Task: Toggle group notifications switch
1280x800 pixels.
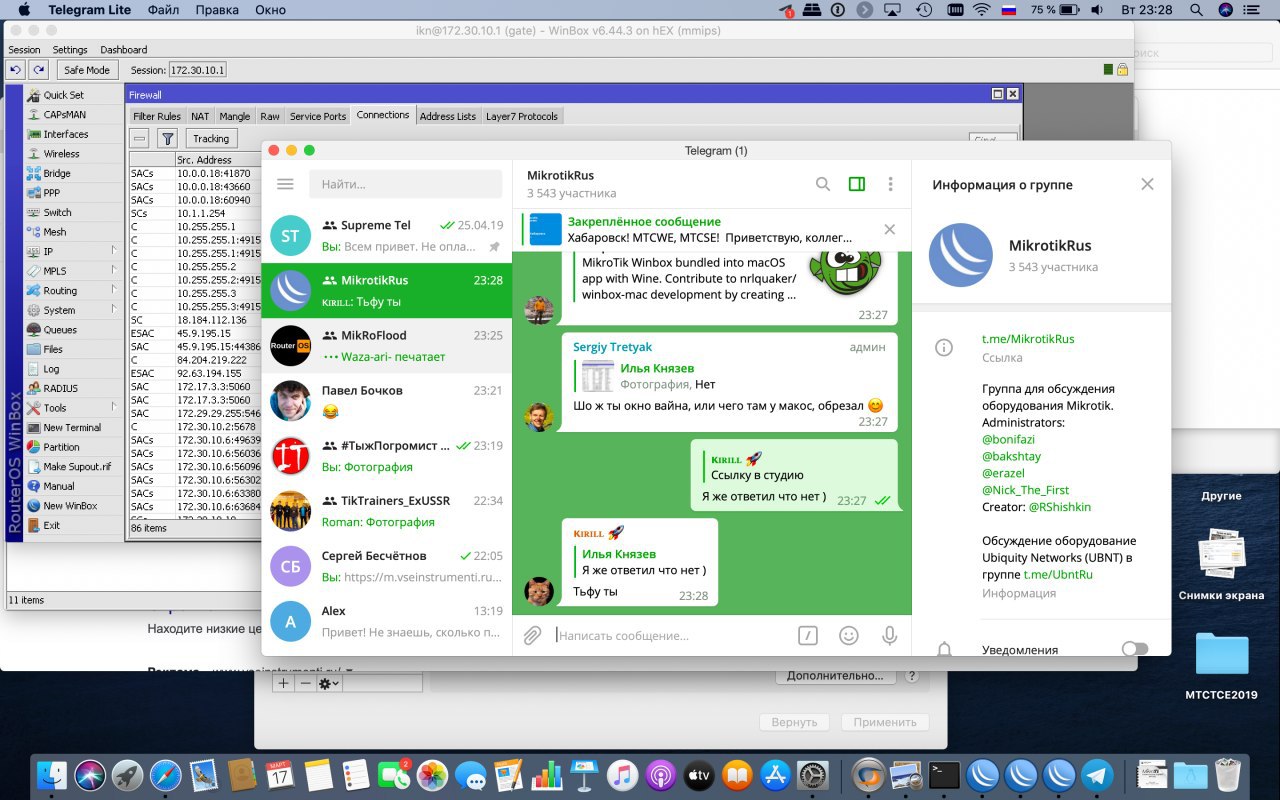Action: 1134,649
